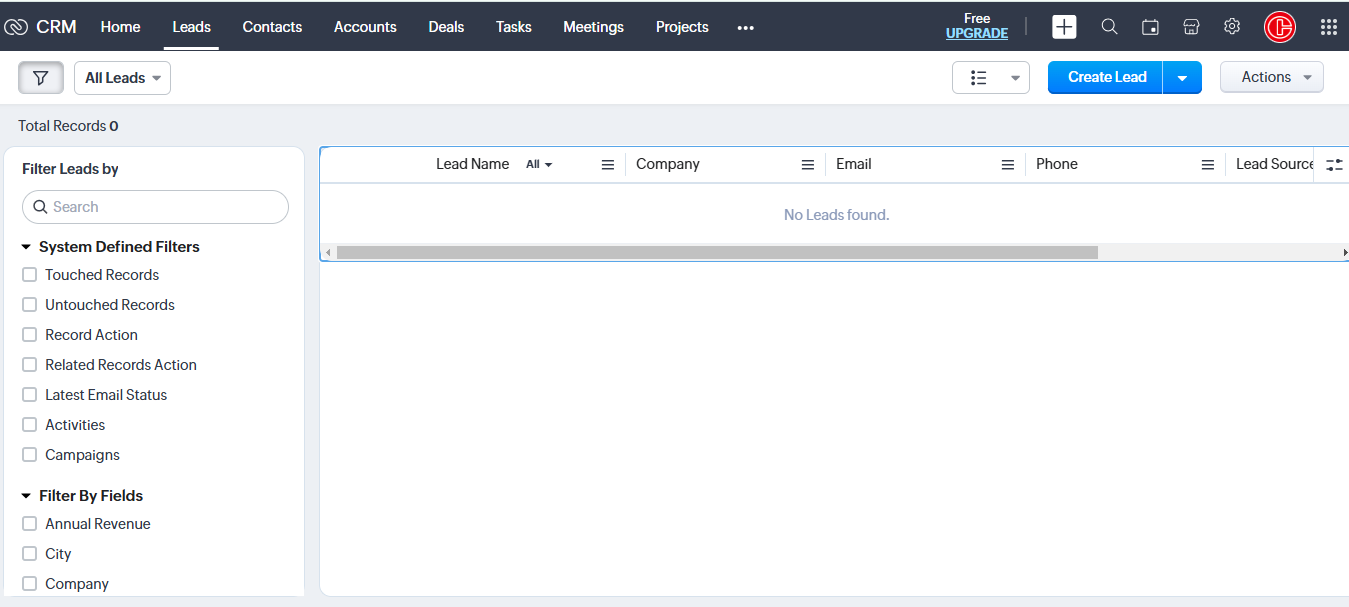This screenshot has height=607, width=1349.
Task: Open the manage columns settings icon
Action: (x=1334, y=165)
